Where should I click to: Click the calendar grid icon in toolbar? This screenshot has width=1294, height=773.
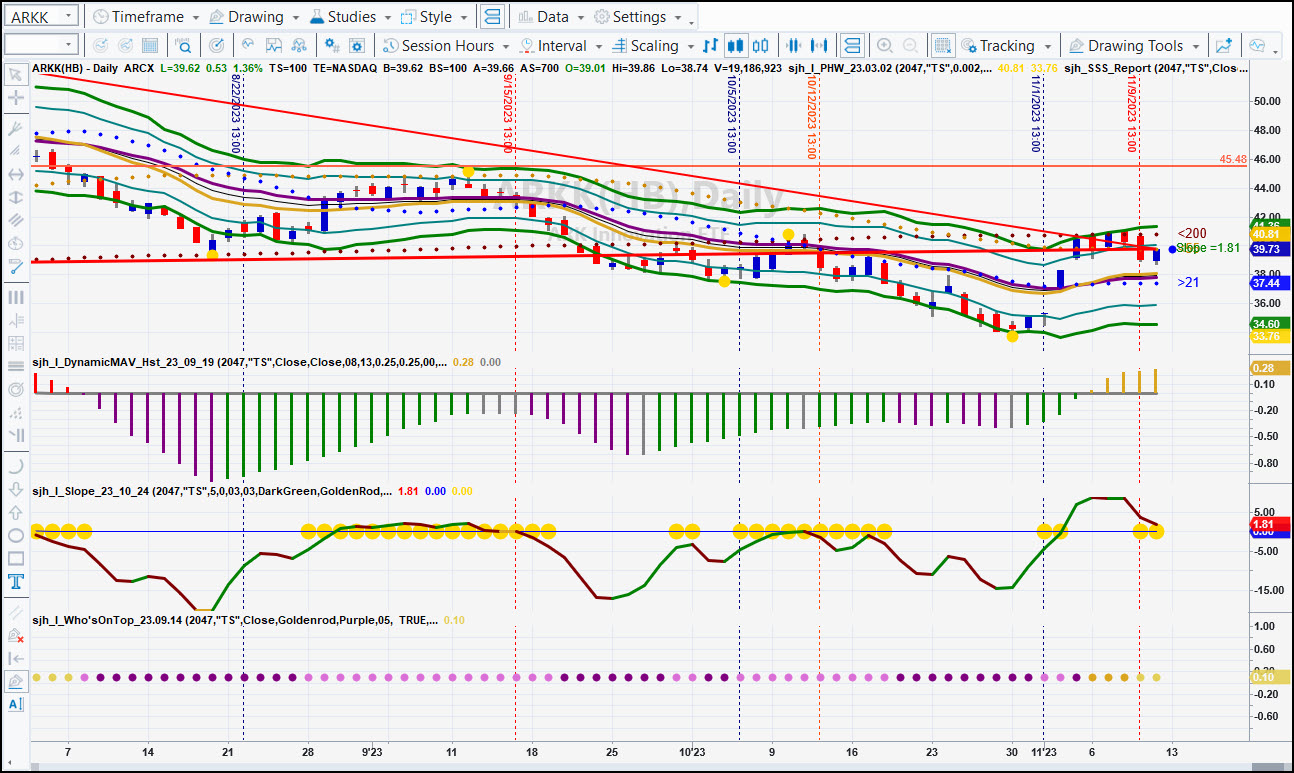pyautogui.click(x=150, y=46)
